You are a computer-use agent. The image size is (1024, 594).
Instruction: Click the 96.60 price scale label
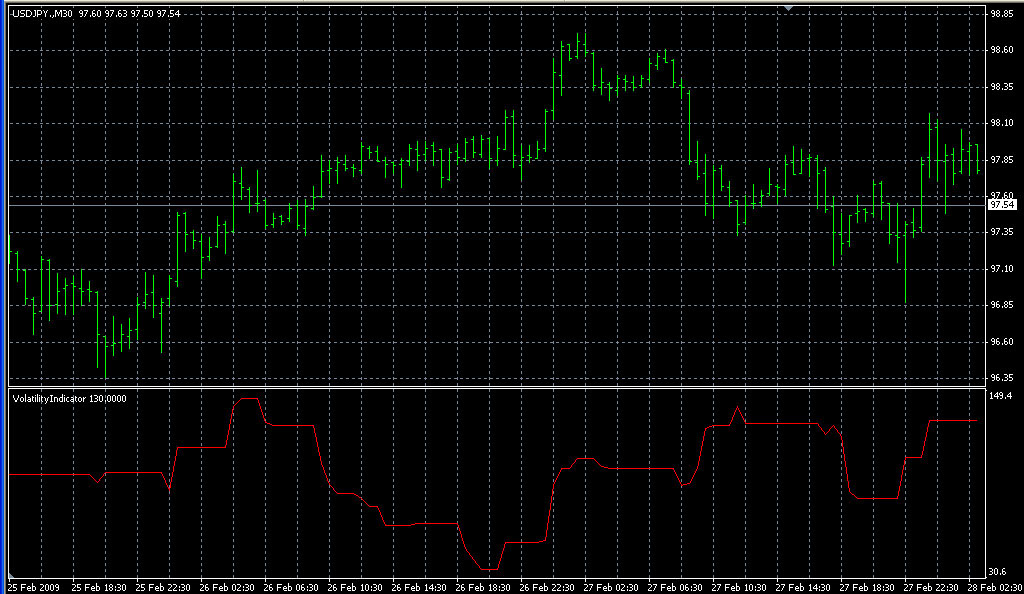(x=1001, y=342)
